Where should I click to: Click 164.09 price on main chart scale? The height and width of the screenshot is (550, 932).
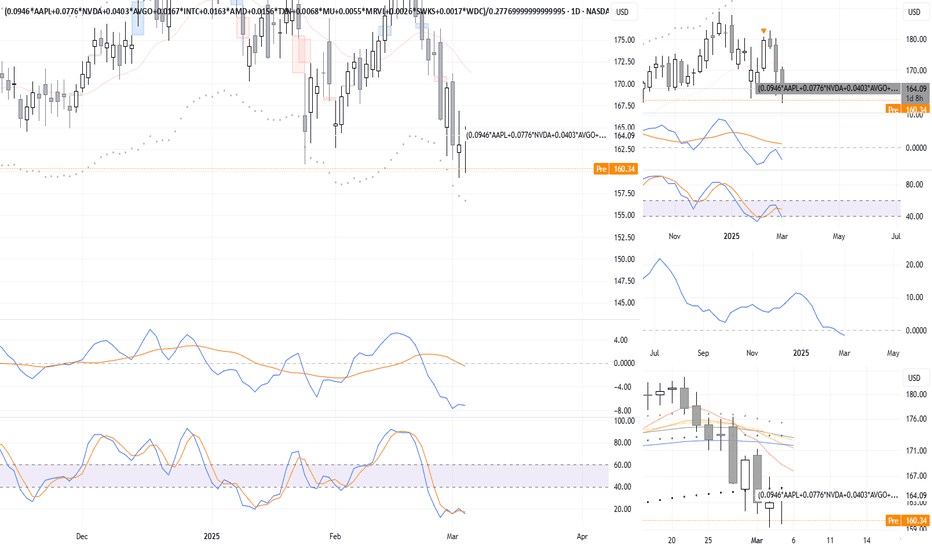624,136
